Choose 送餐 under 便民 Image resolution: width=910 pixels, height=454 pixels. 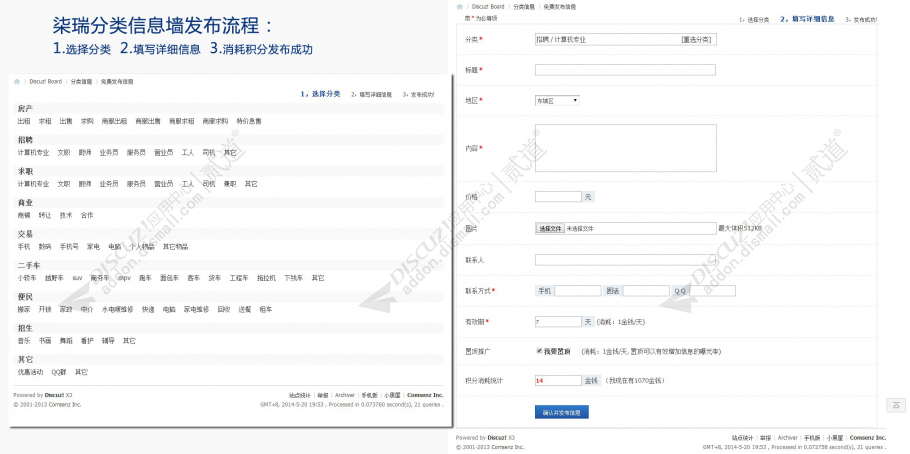[x=244, y=309]
